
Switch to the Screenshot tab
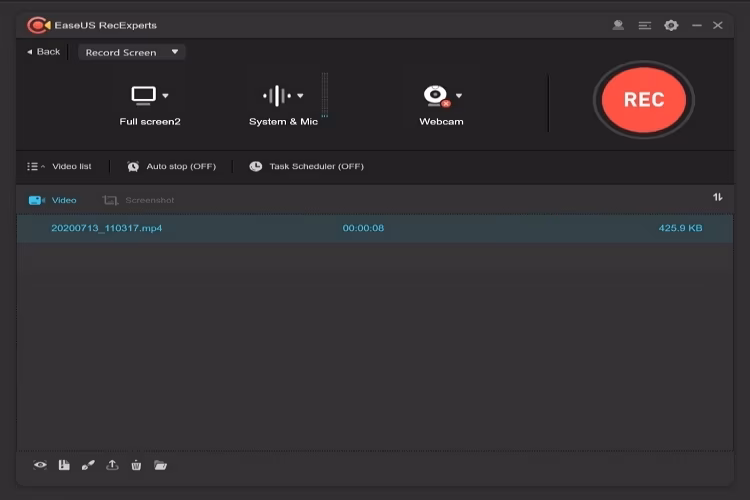139,200
